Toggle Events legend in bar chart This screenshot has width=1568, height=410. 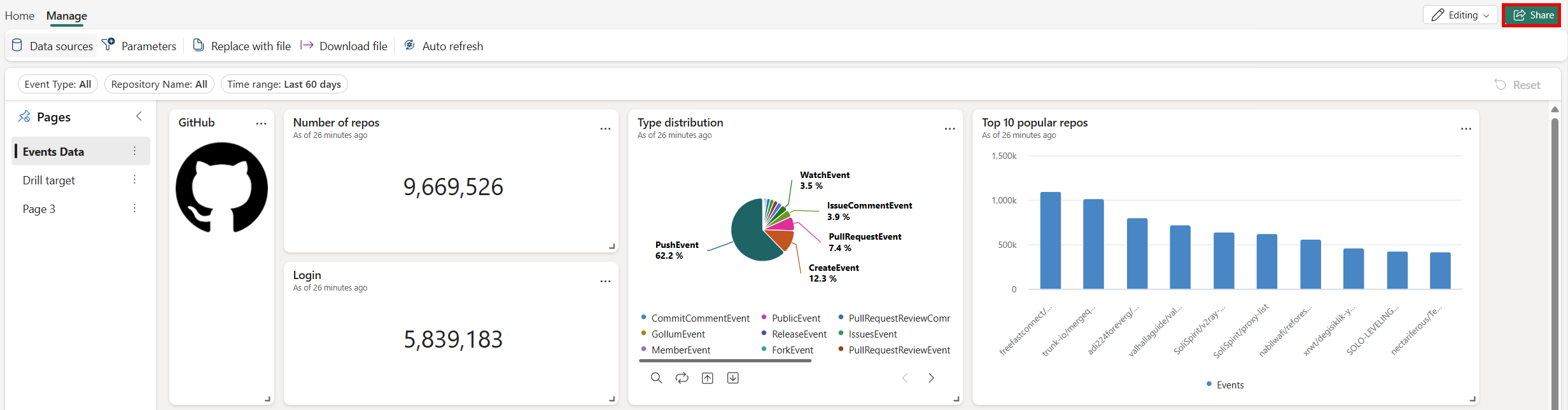[x=1229, y=385]
